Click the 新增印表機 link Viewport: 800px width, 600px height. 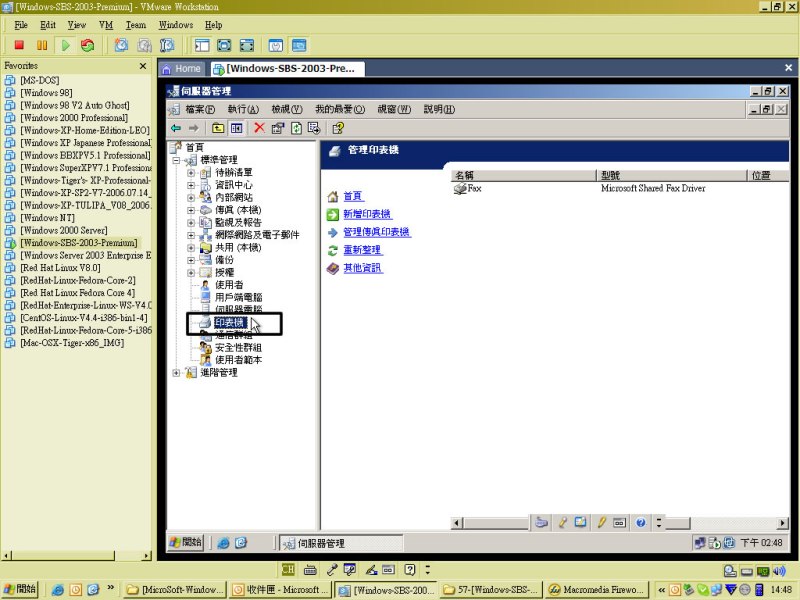pos(367,214)
